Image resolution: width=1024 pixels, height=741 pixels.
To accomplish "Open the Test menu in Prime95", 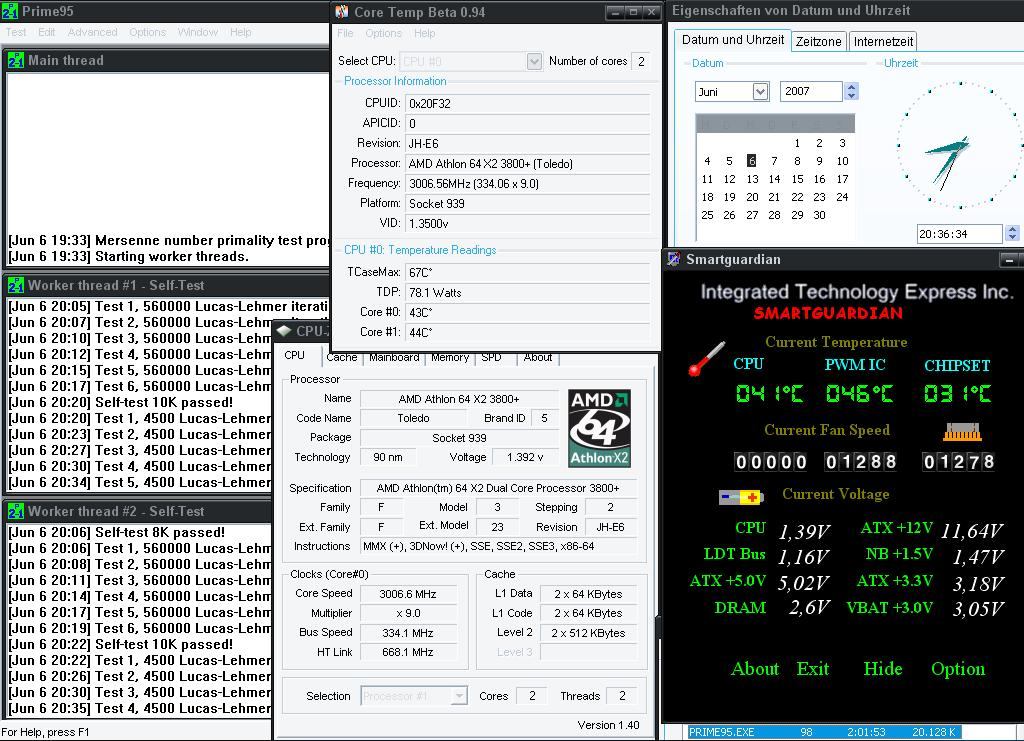I will [x=16, y=32].
